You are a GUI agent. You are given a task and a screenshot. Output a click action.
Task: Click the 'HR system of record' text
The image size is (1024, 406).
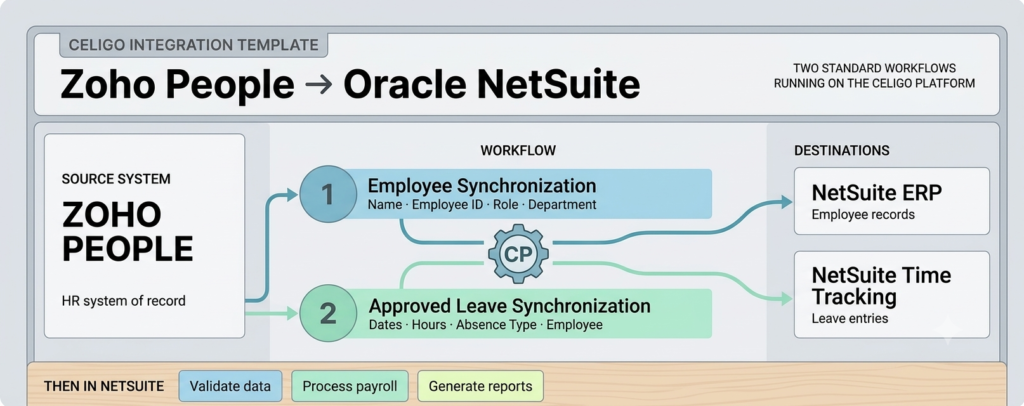123,301
